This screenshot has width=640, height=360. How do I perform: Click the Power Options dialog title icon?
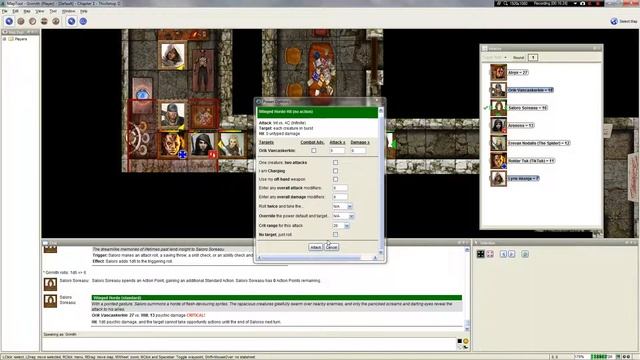click(x=258, y=101)
